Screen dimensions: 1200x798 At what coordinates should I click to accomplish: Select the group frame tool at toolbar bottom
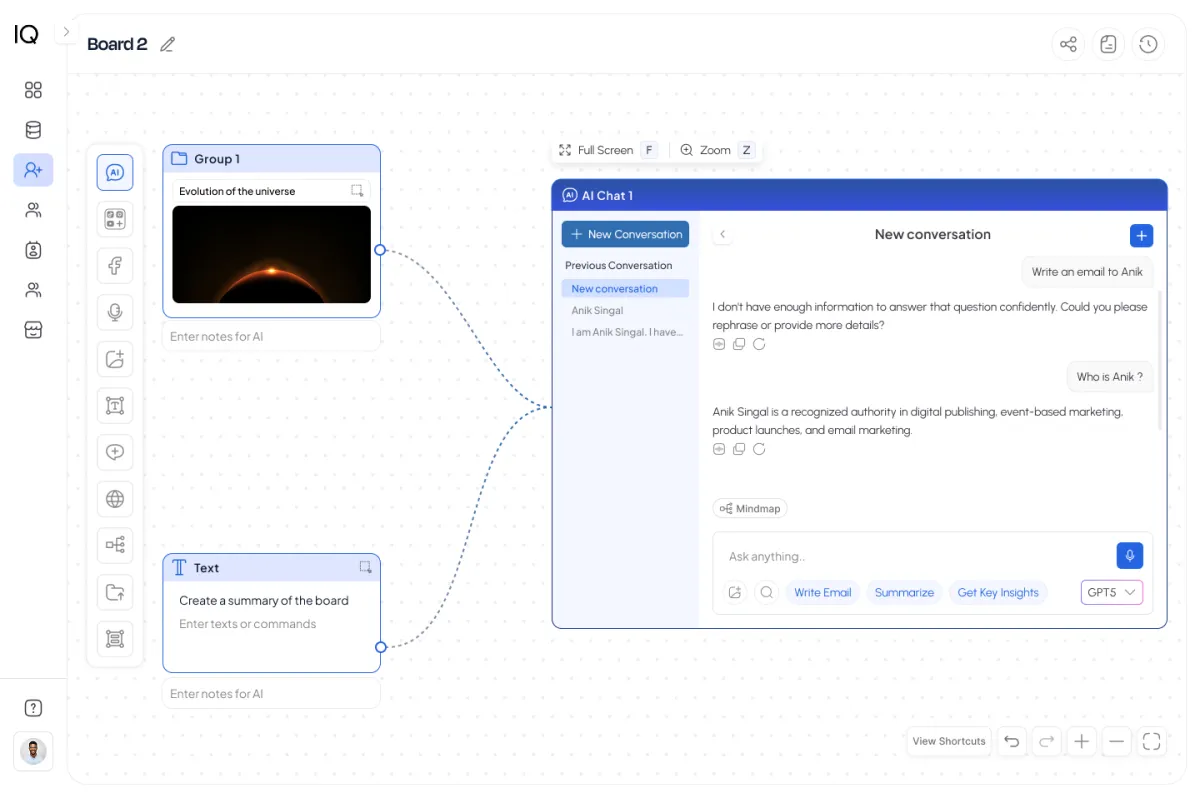tap(115, 638)
